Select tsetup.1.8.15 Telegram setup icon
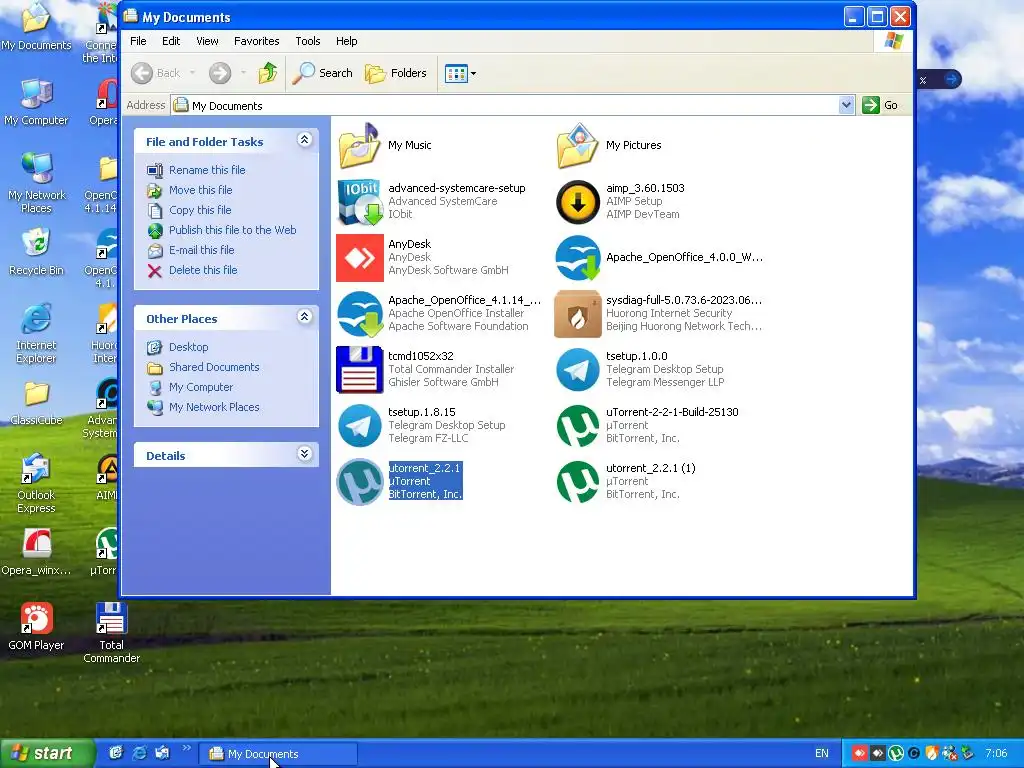This screenshot has height=768, width=1024. tap(360, 426)
